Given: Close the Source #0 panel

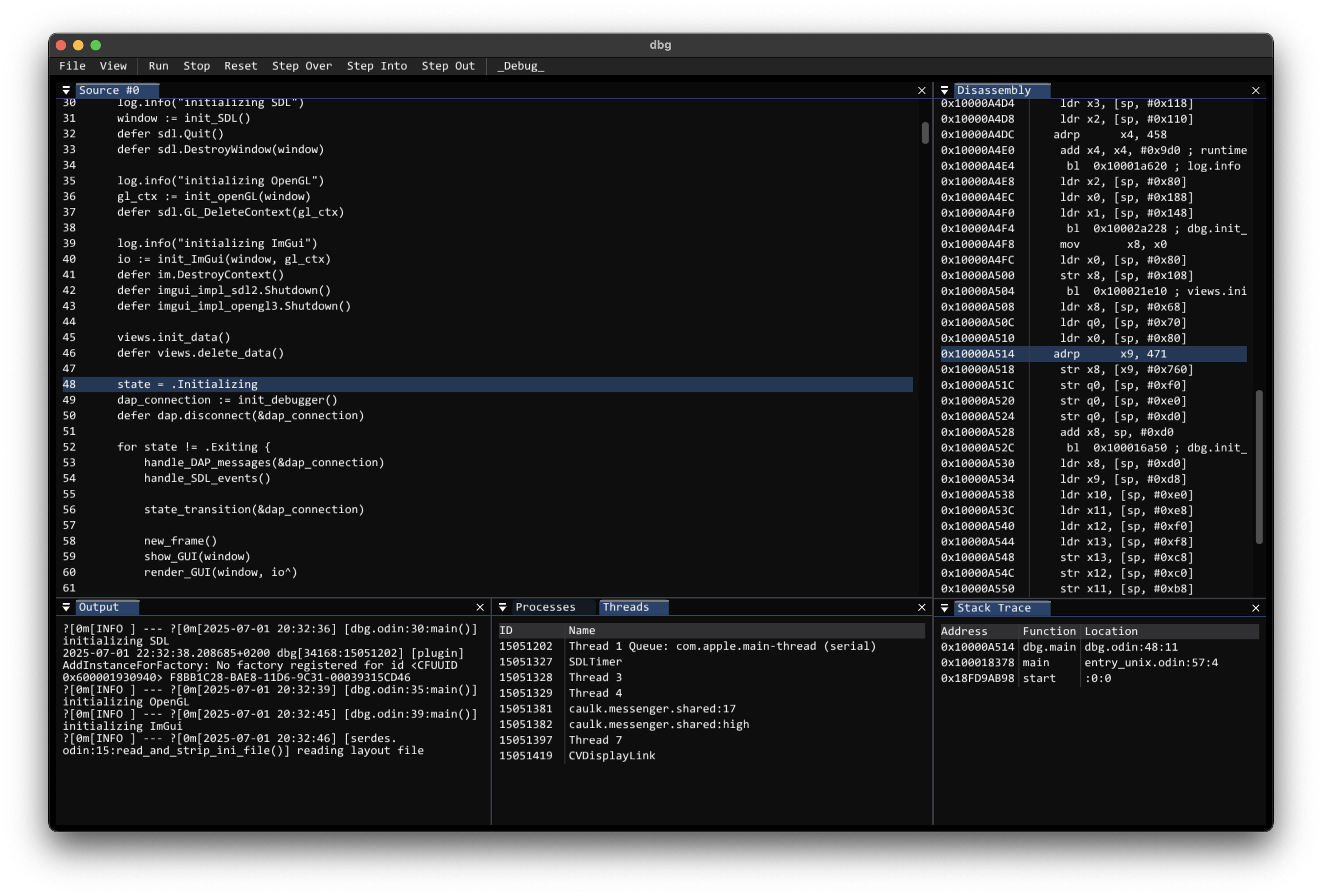Looking at the screenshot, I should [x=922, y=90].
